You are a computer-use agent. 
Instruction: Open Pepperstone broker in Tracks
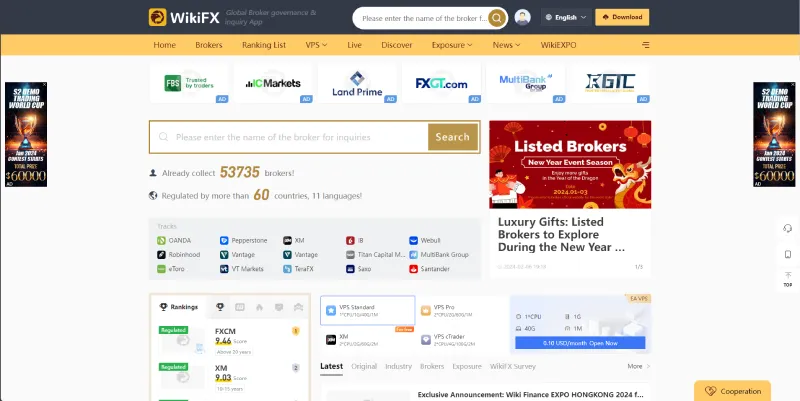pyautogui.click(x=244, y=240)
